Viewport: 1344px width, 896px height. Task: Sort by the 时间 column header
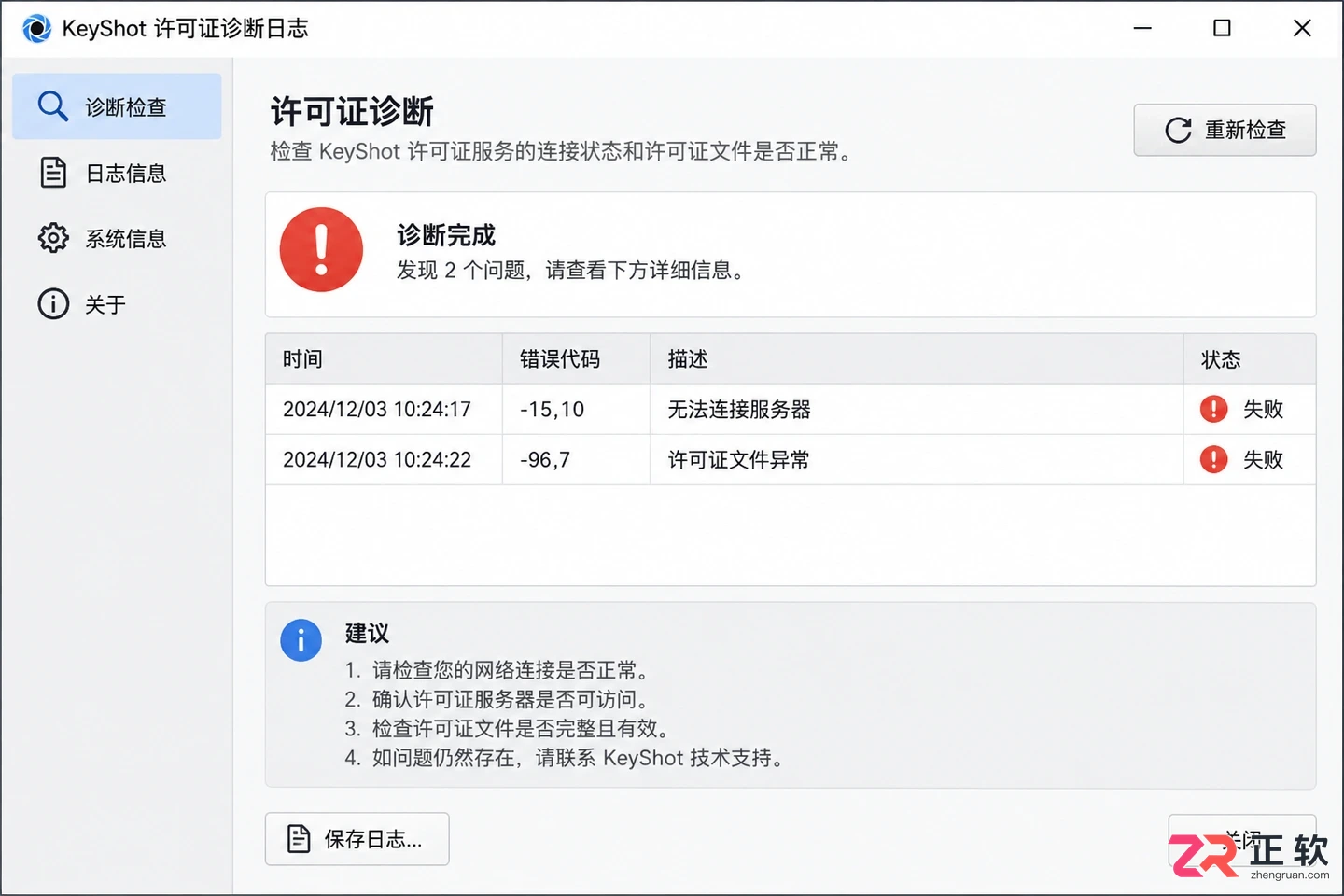(x=384, y=359)
